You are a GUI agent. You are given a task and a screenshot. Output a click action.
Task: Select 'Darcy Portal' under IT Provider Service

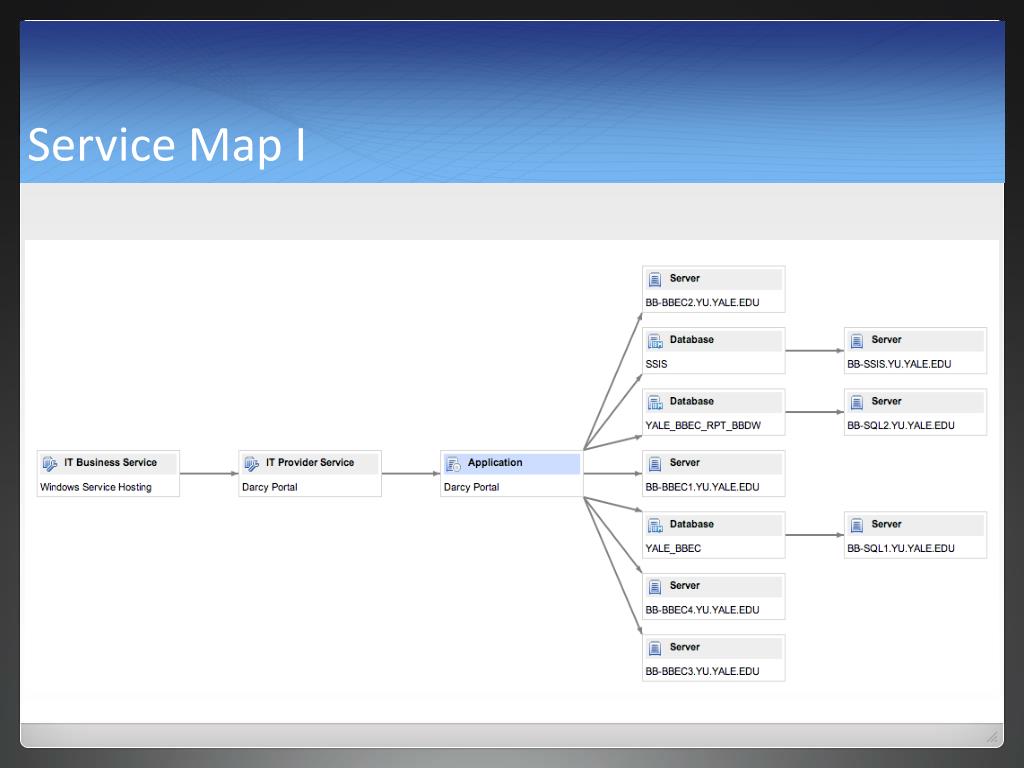(x=270, y=487)
